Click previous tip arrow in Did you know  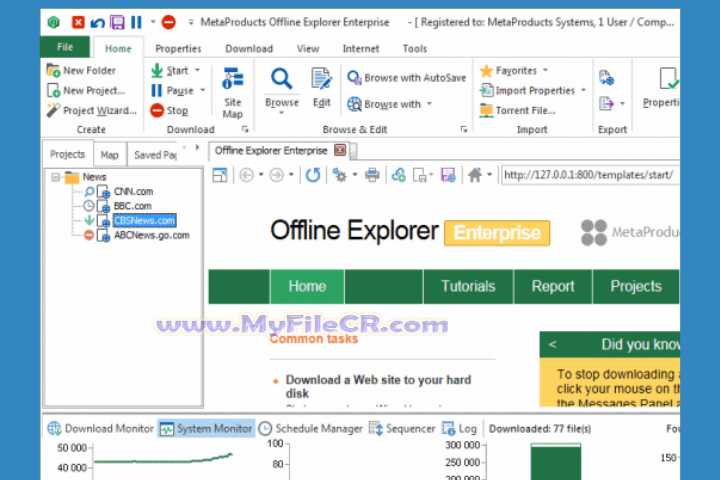pyautogui.click(x=552, y=344)
